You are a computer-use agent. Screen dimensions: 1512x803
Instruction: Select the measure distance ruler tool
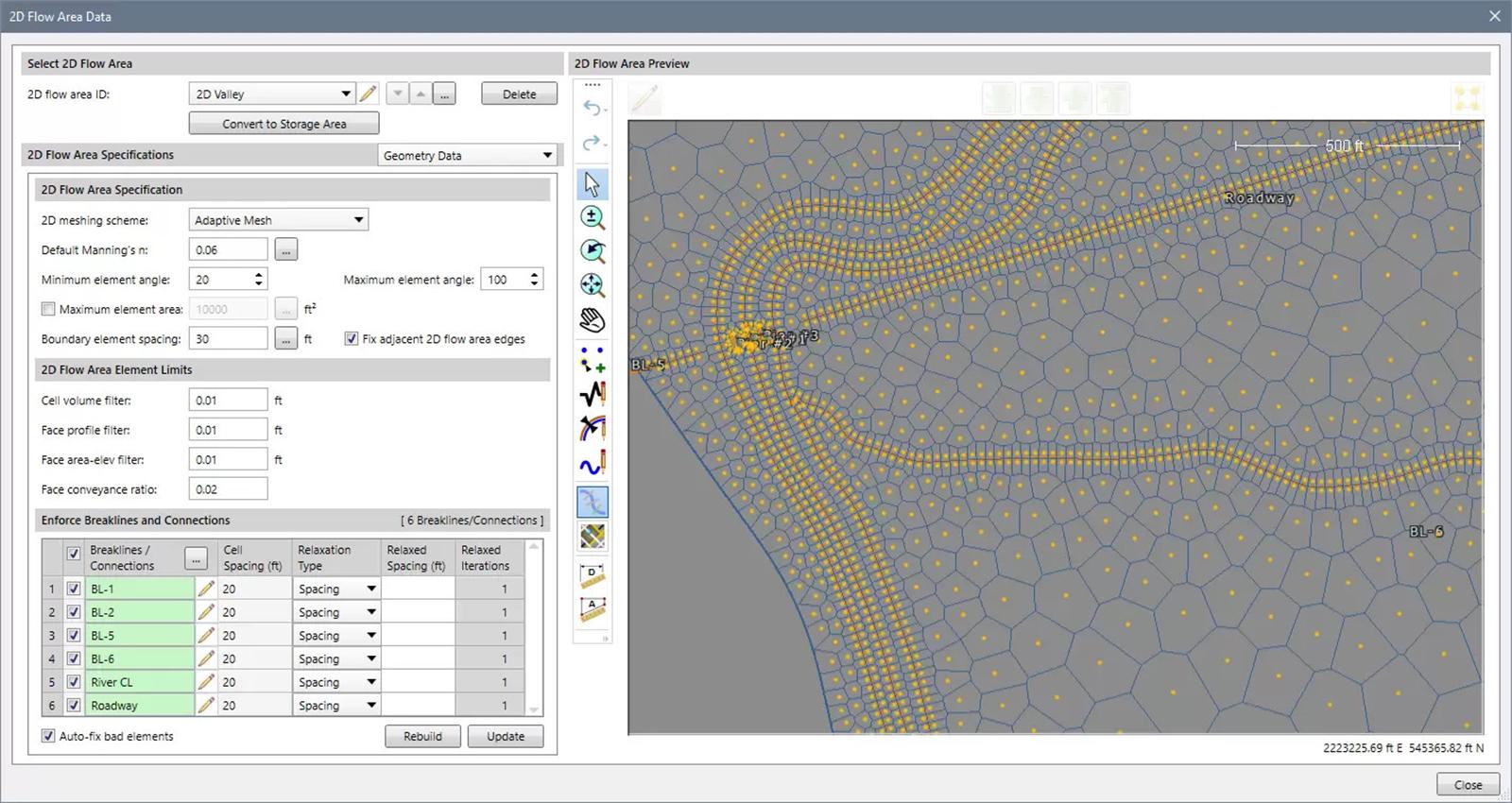[x=593, y=574]
